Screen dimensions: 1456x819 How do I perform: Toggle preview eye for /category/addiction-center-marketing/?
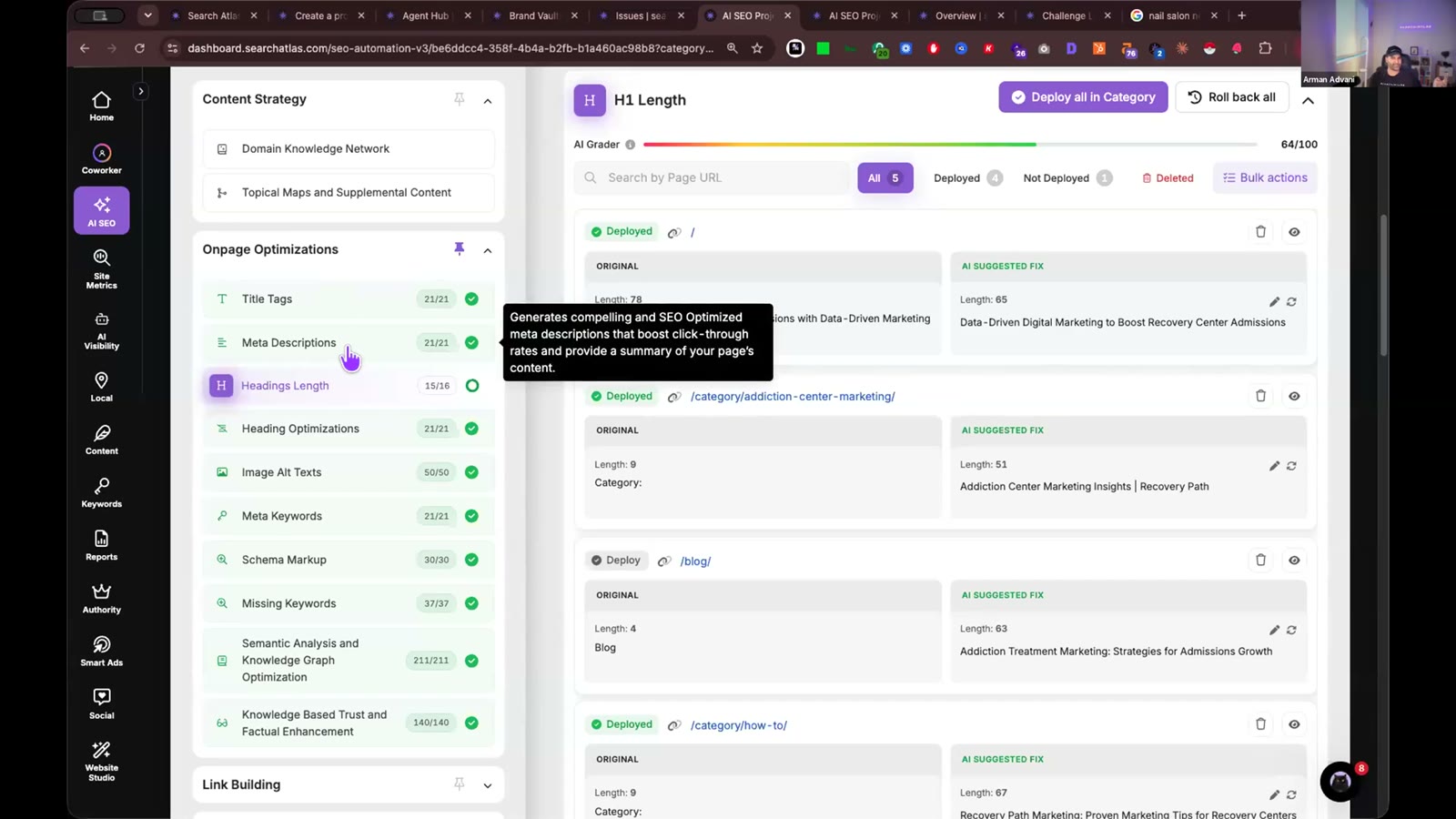pyautogui.click(x=1294, y=396)
